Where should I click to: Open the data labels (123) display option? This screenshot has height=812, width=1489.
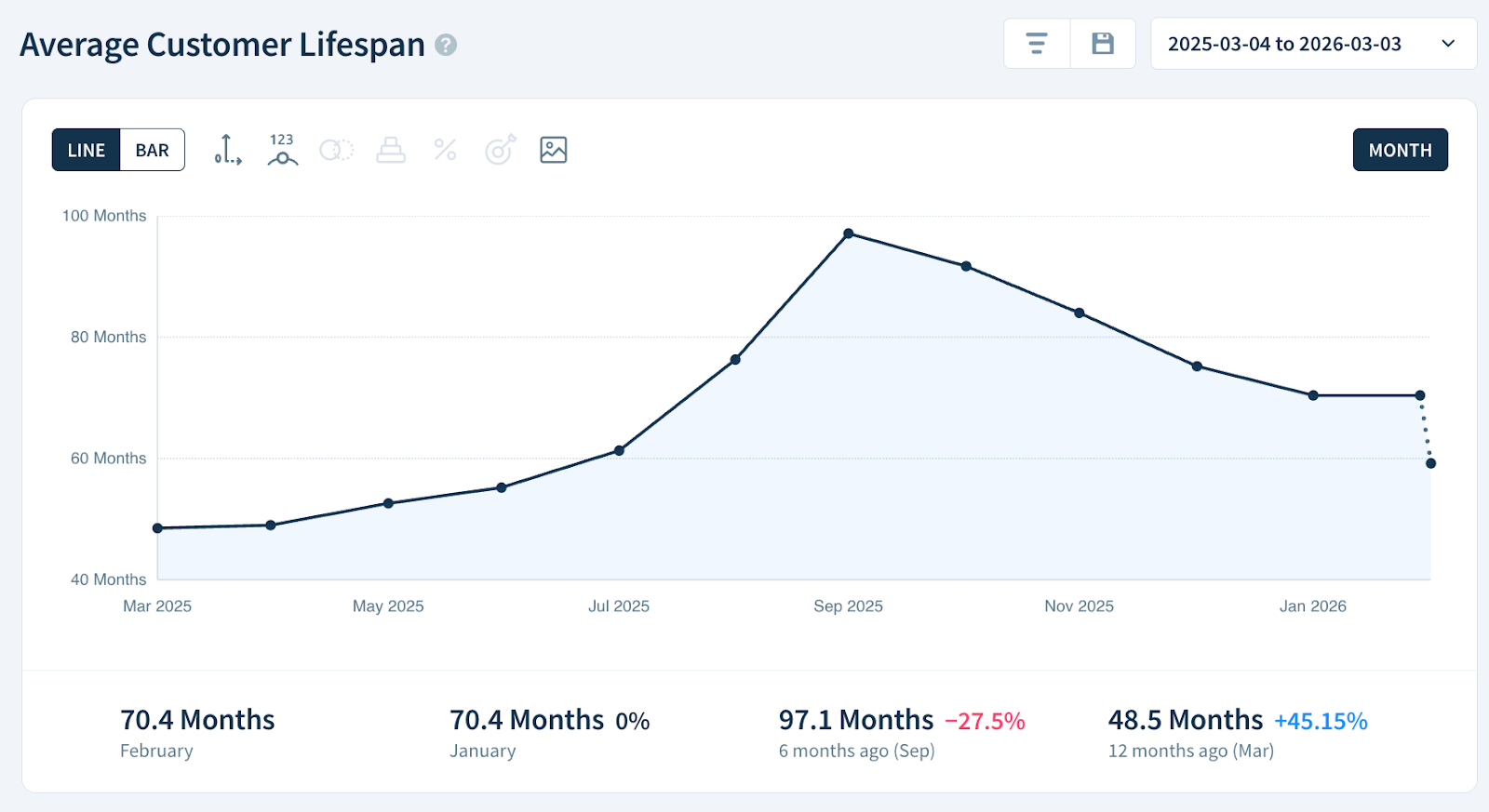coord(280,150)
